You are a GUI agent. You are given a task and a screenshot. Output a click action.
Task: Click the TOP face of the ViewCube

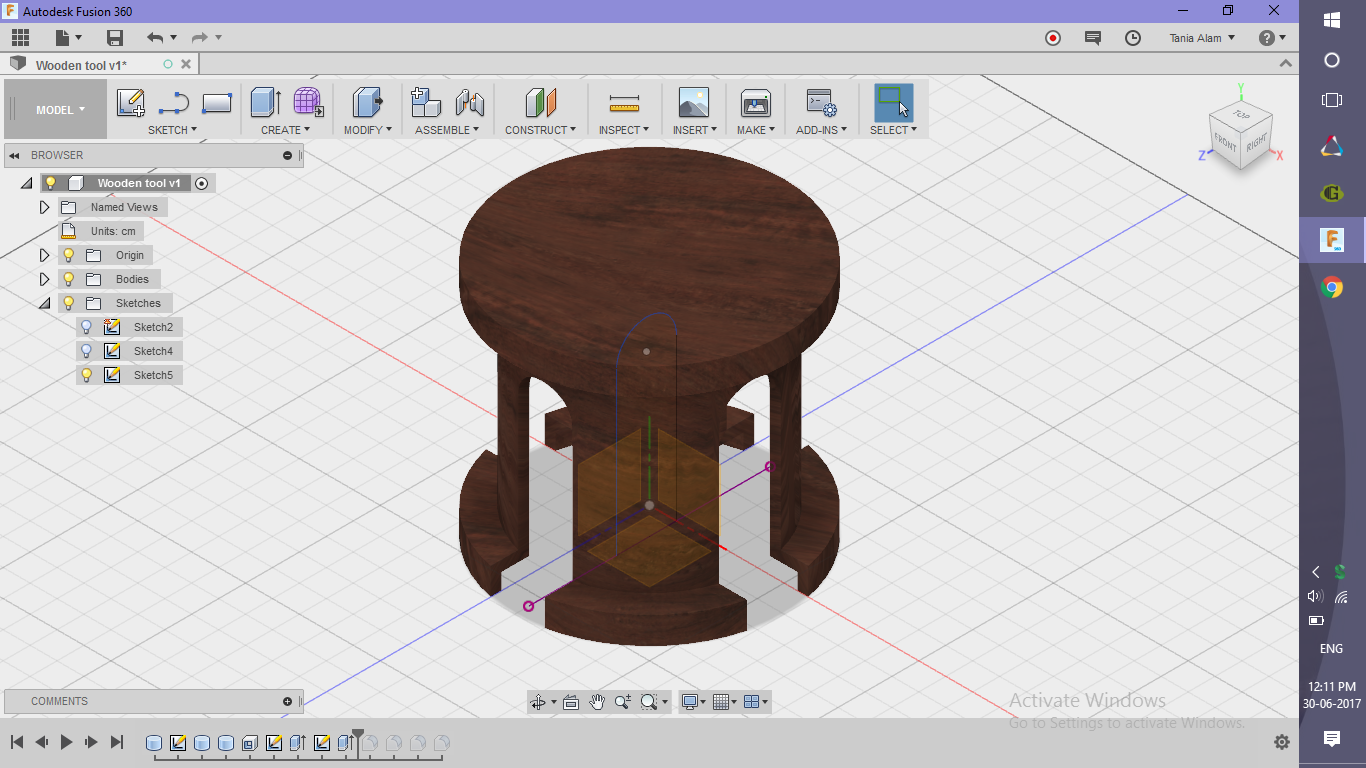pos(1242,115)
